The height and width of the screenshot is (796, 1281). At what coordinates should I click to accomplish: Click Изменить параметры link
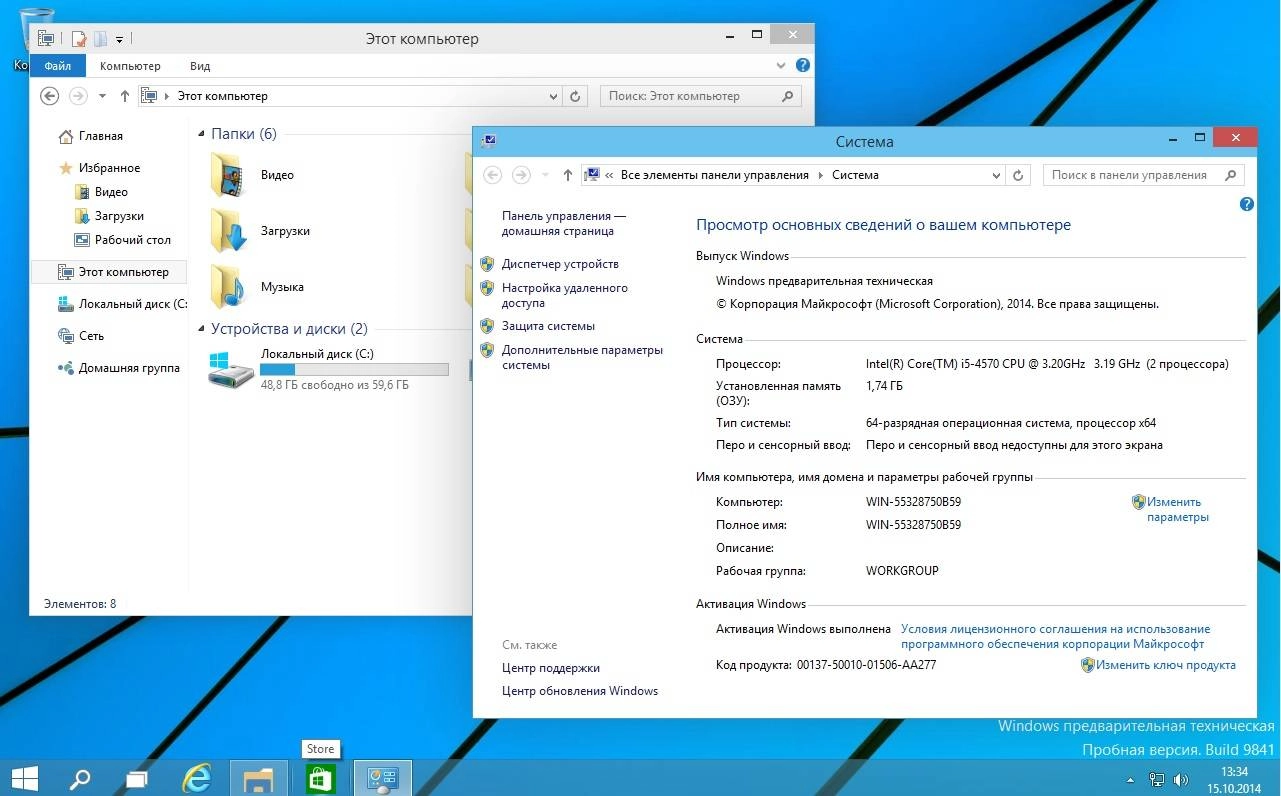pyautogui.click(x=1178, y=510)
